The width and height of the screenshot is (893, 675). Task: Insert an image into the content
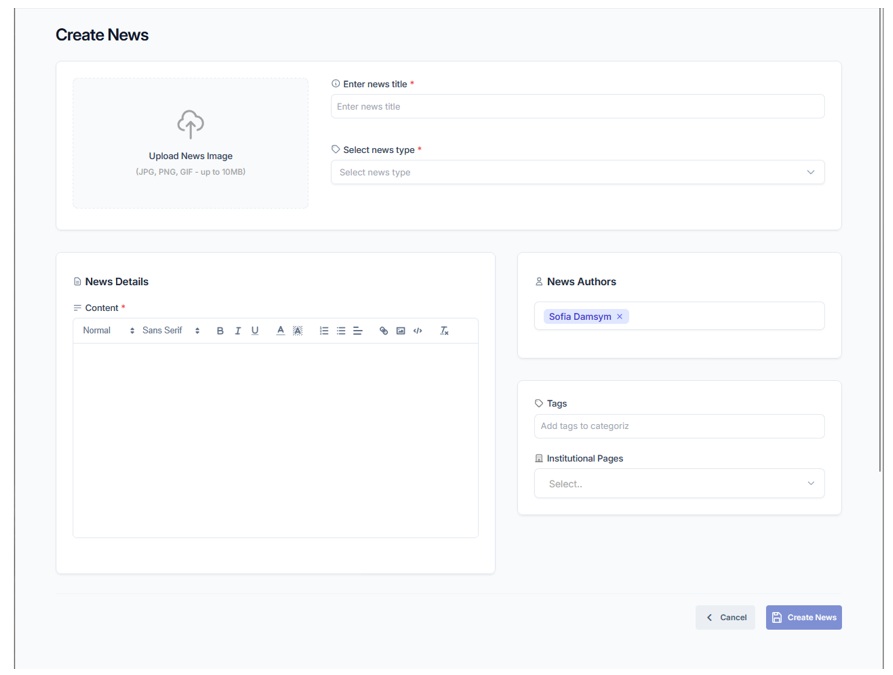click(400, 330)
